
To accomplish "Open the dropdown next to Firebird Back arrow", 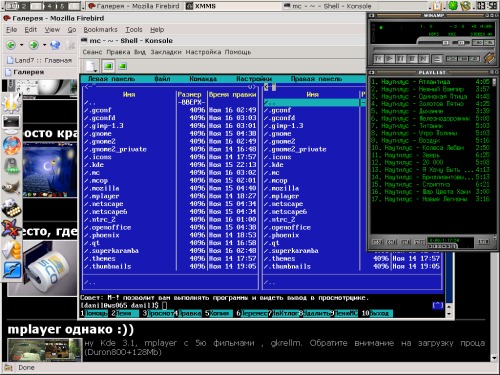I will [x=22, y=45].
